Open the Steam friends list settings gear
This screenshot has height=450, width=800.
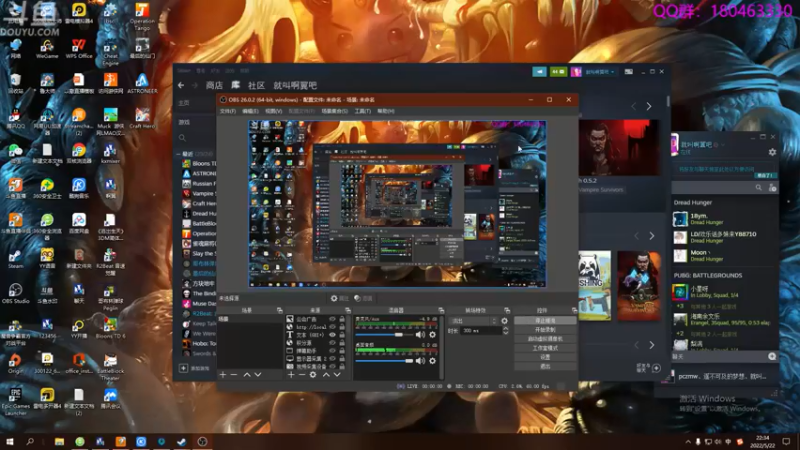point(772,152)
